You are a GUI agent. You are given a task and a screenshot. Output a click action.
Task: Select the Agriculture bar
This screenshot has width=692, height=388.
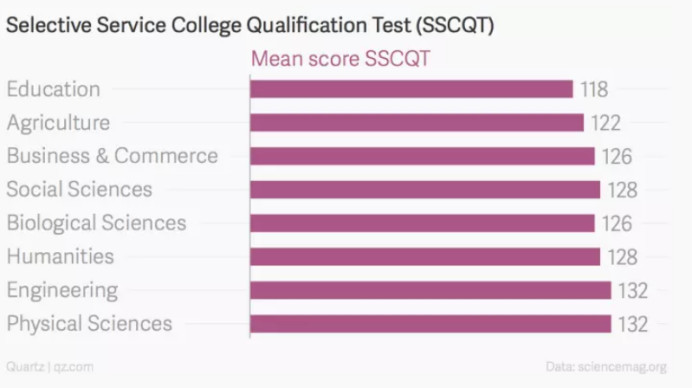417,123
